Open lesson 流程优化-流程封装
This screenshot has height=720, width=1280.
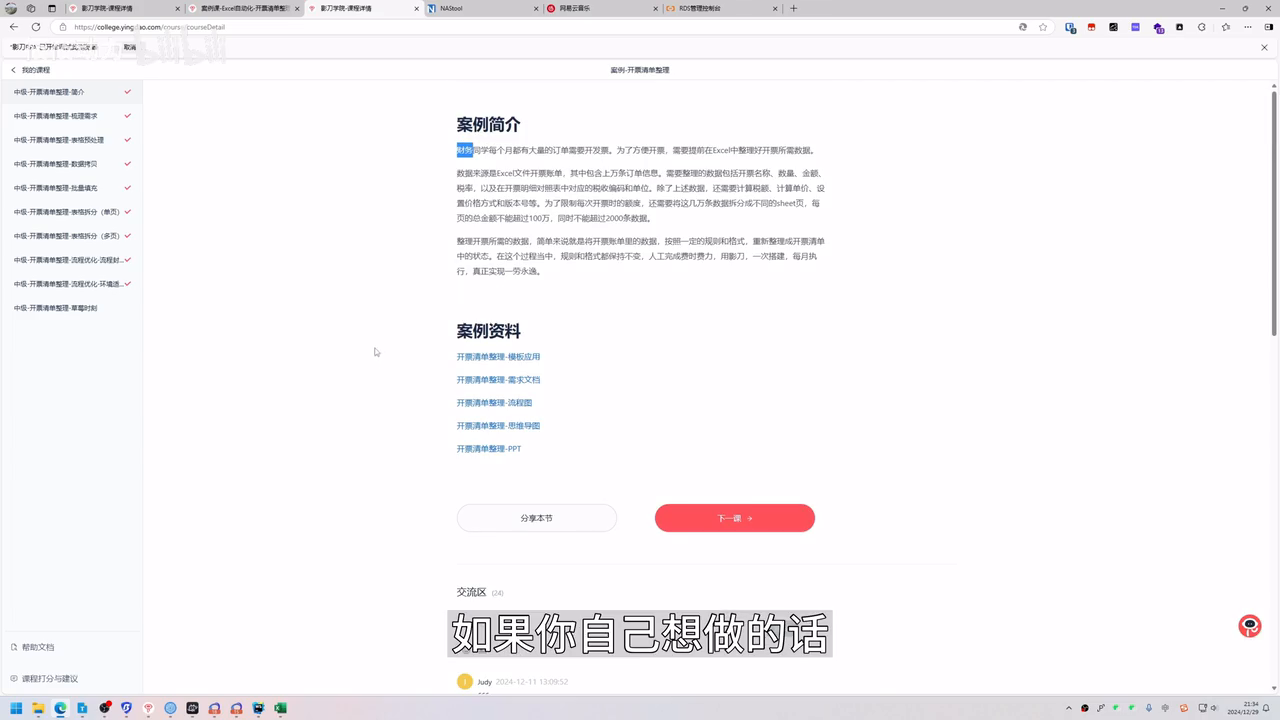click(x=71, y=260)
